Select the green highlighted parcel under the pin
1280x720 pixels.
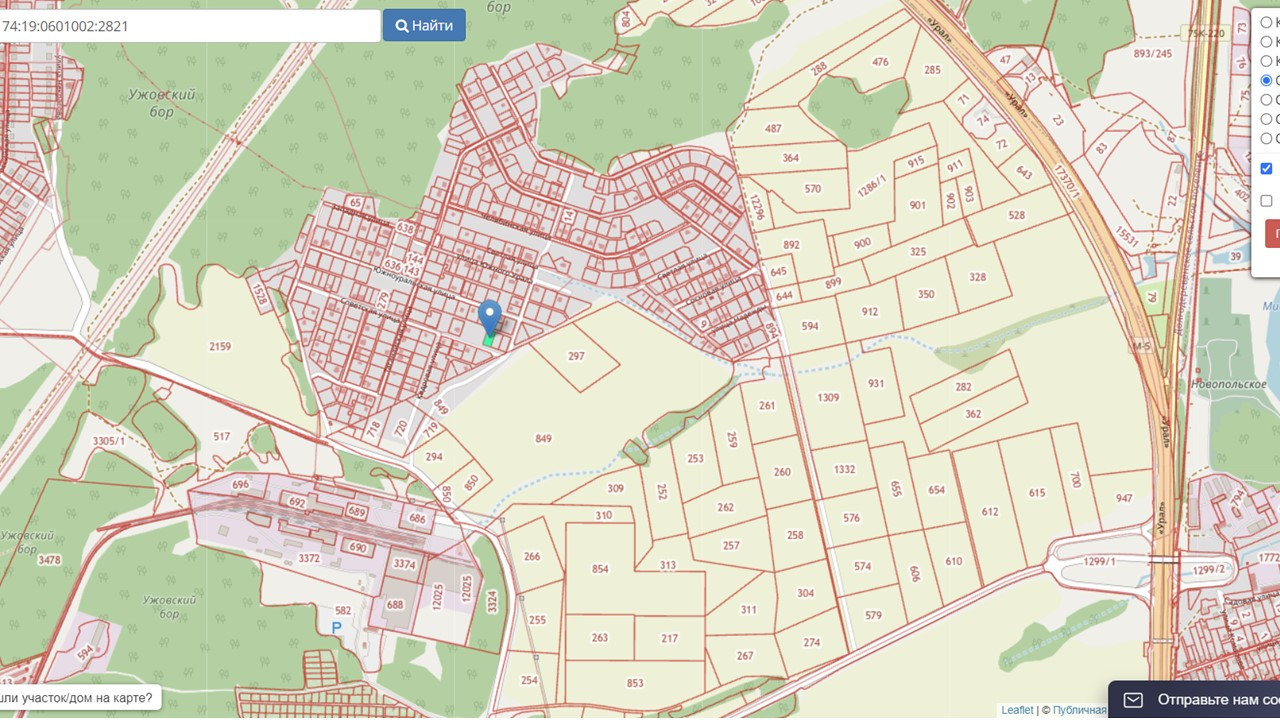(x=488, y=341)
